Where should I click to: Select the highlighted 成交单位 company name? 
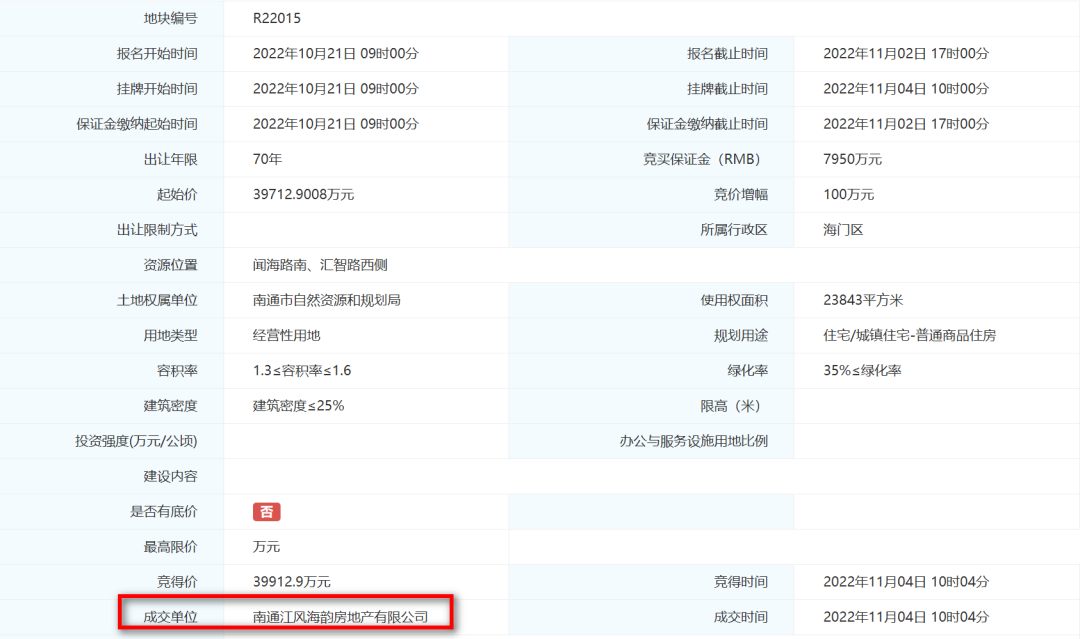click(340, 616)
